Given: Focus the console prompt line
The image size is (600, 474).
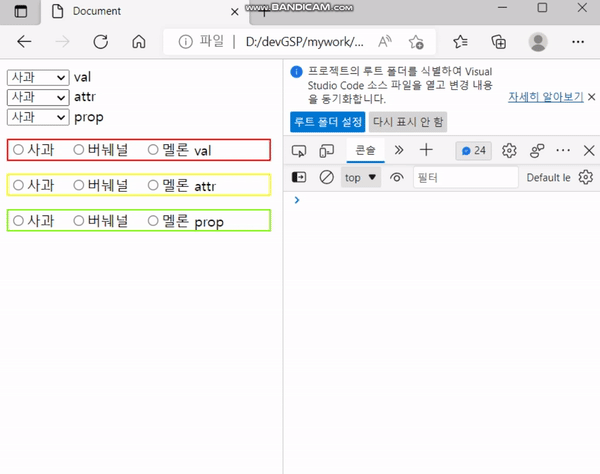Looking at the screenshot, I should pos(444,200).
